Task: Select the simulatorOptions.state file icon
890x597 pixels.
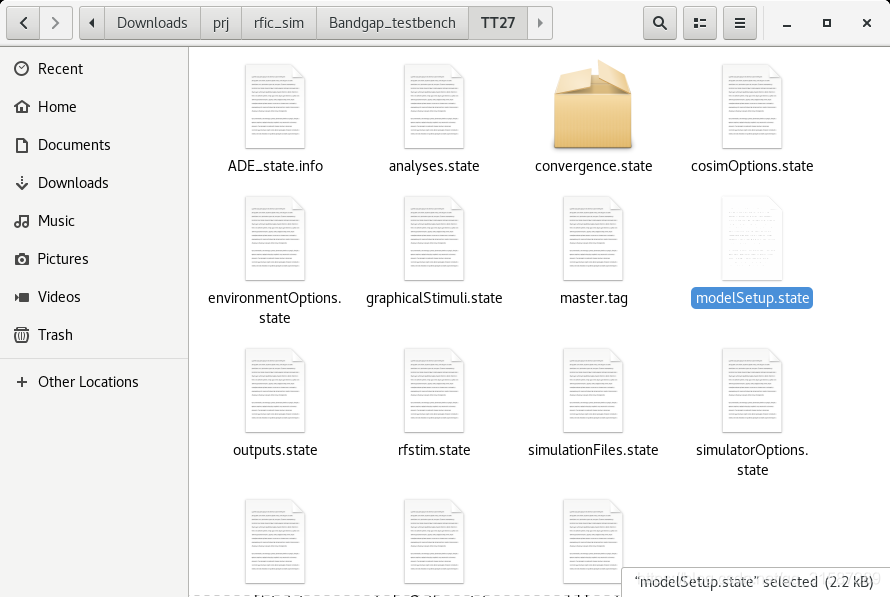Action: coord(752,390)
